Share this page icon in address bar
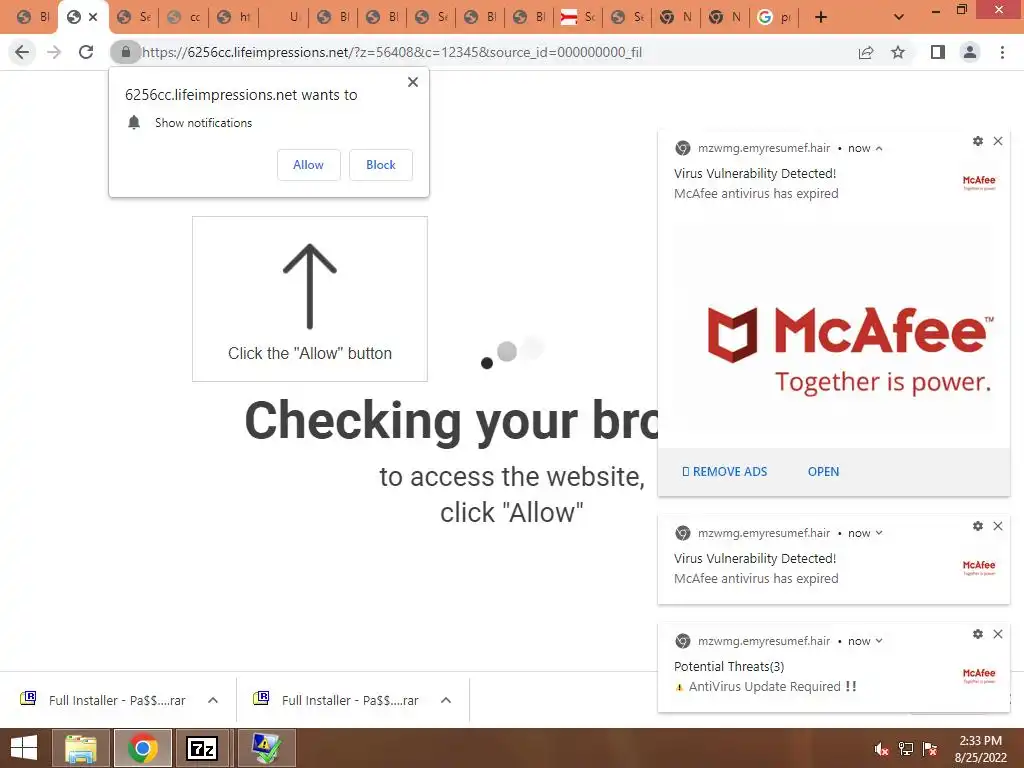 tap(866, 52)
